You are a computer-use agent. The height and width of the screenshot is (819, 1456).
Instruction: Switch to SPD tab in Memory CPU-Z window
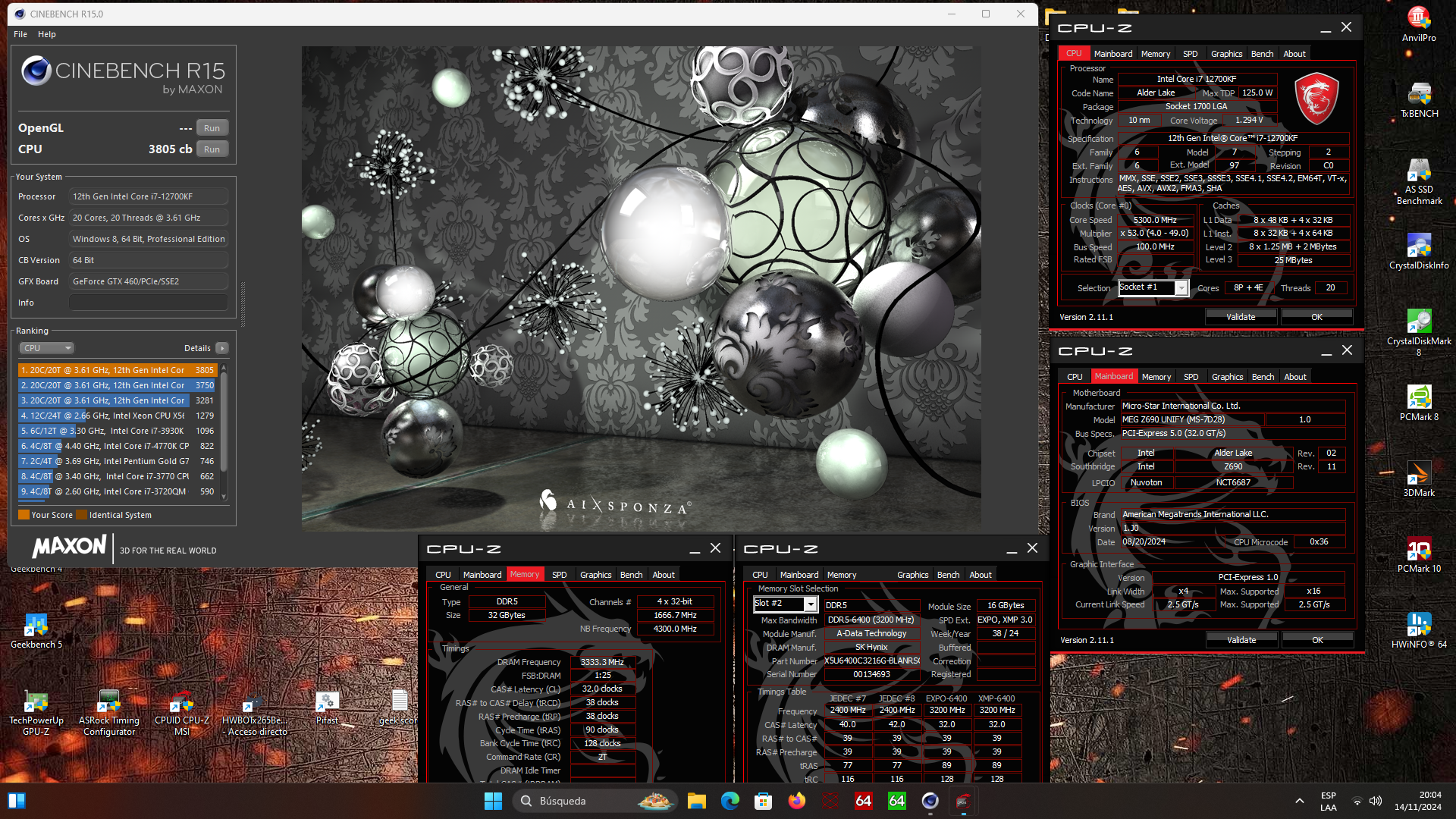click(559, 575)
